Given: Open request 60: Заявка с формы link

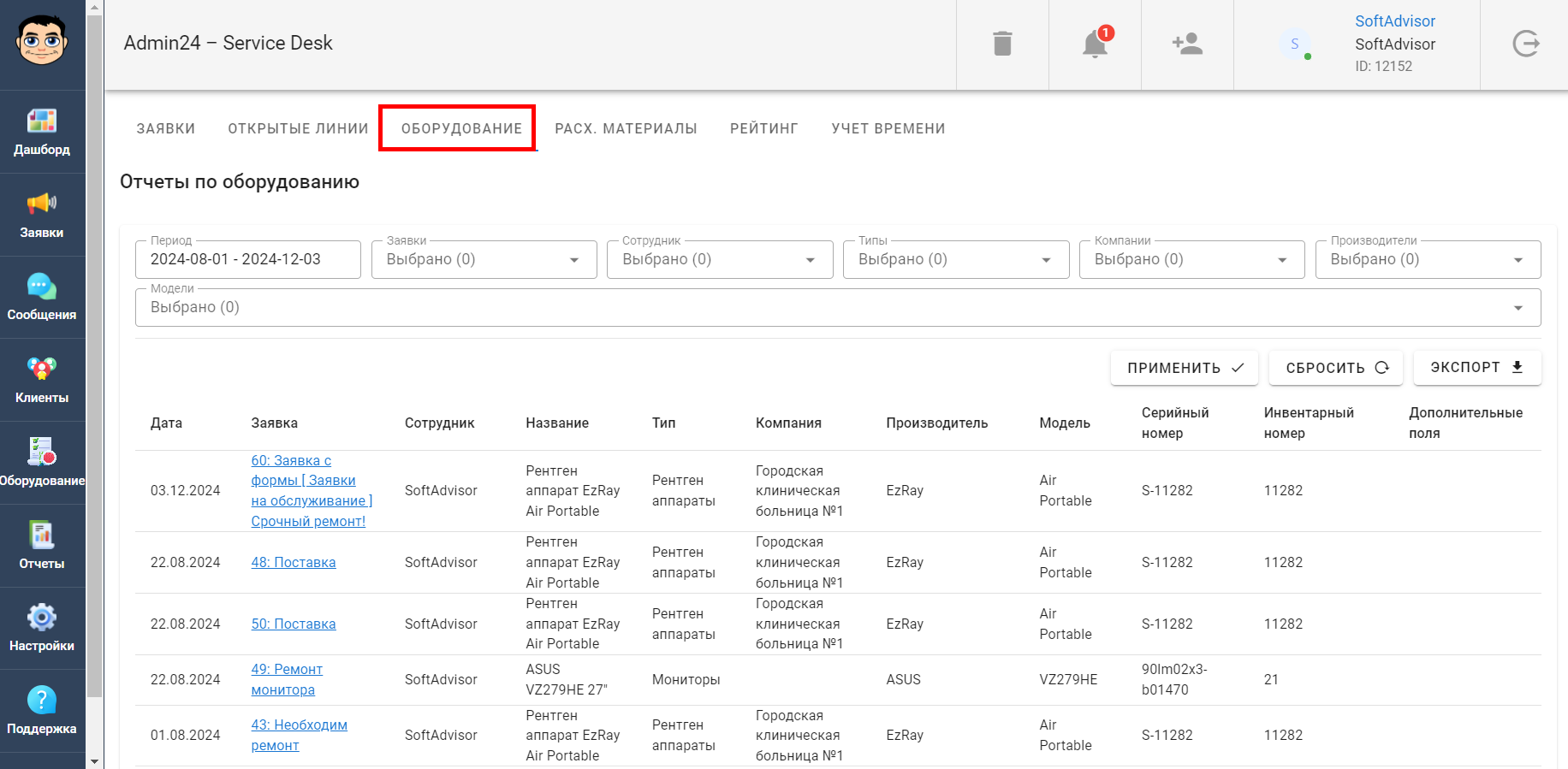Looking at the screenshot, I should point(312,491).
